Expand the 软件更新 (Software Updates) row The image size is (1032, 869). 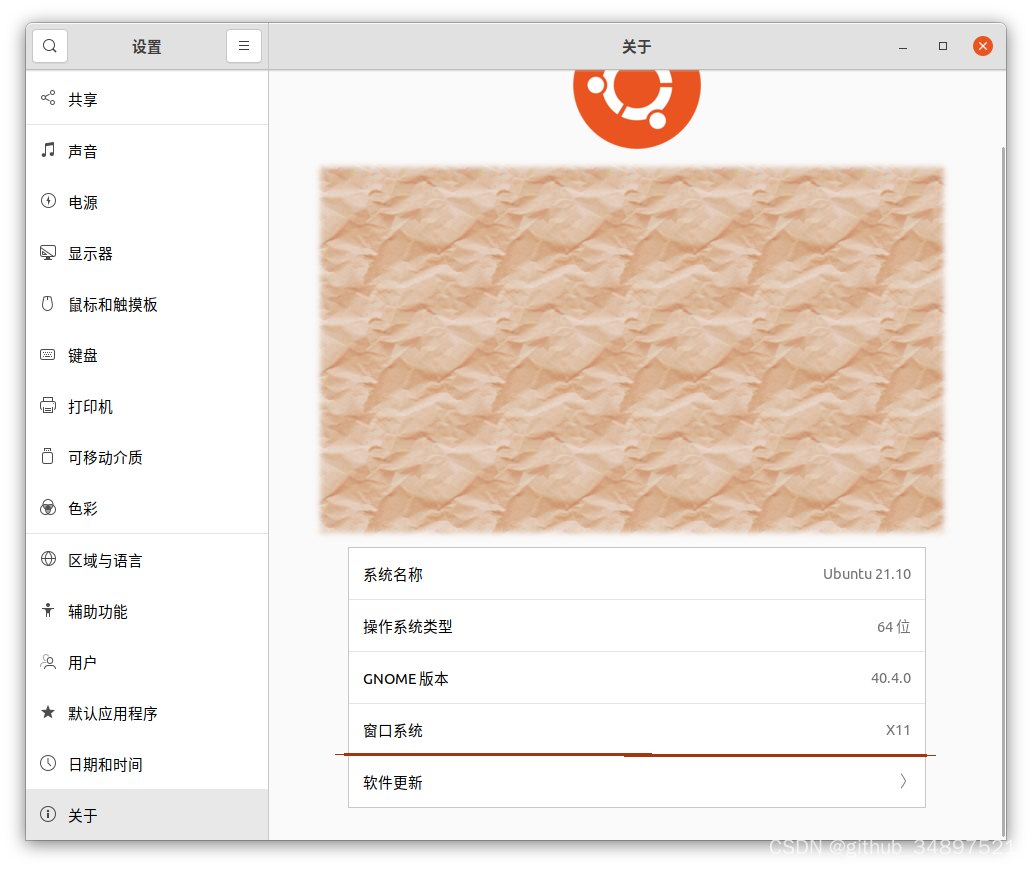coord(636,781)
